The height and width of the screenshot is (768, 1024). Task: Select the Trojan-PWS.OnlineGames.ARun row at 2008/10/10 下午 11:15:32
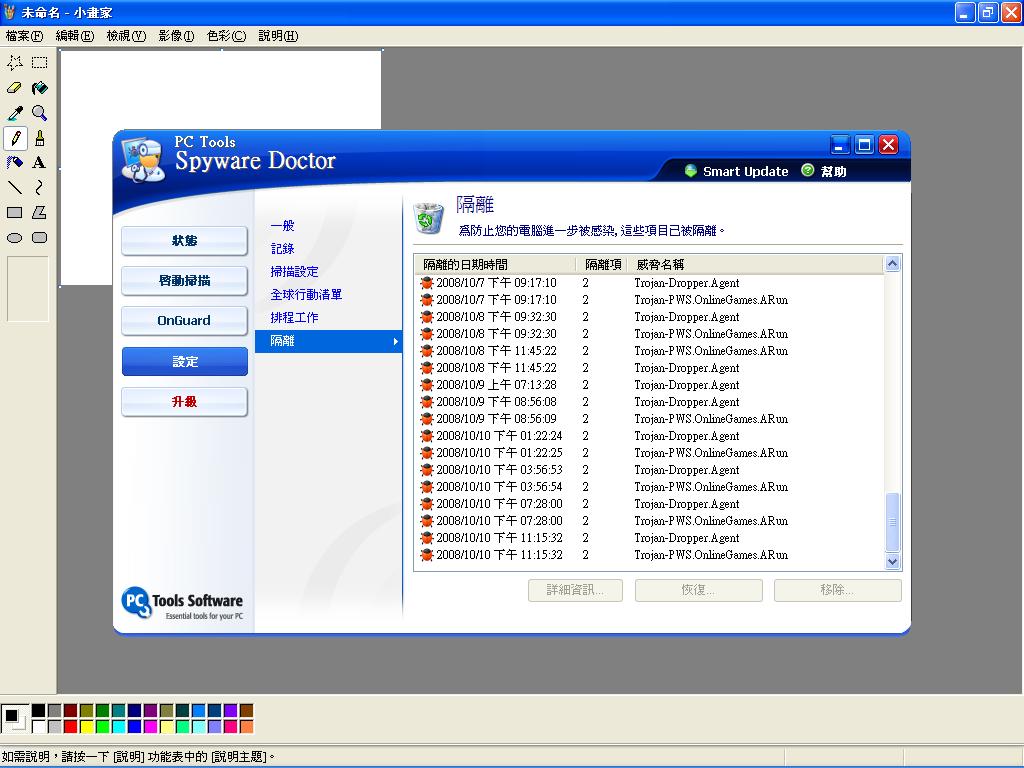(649, 554)
